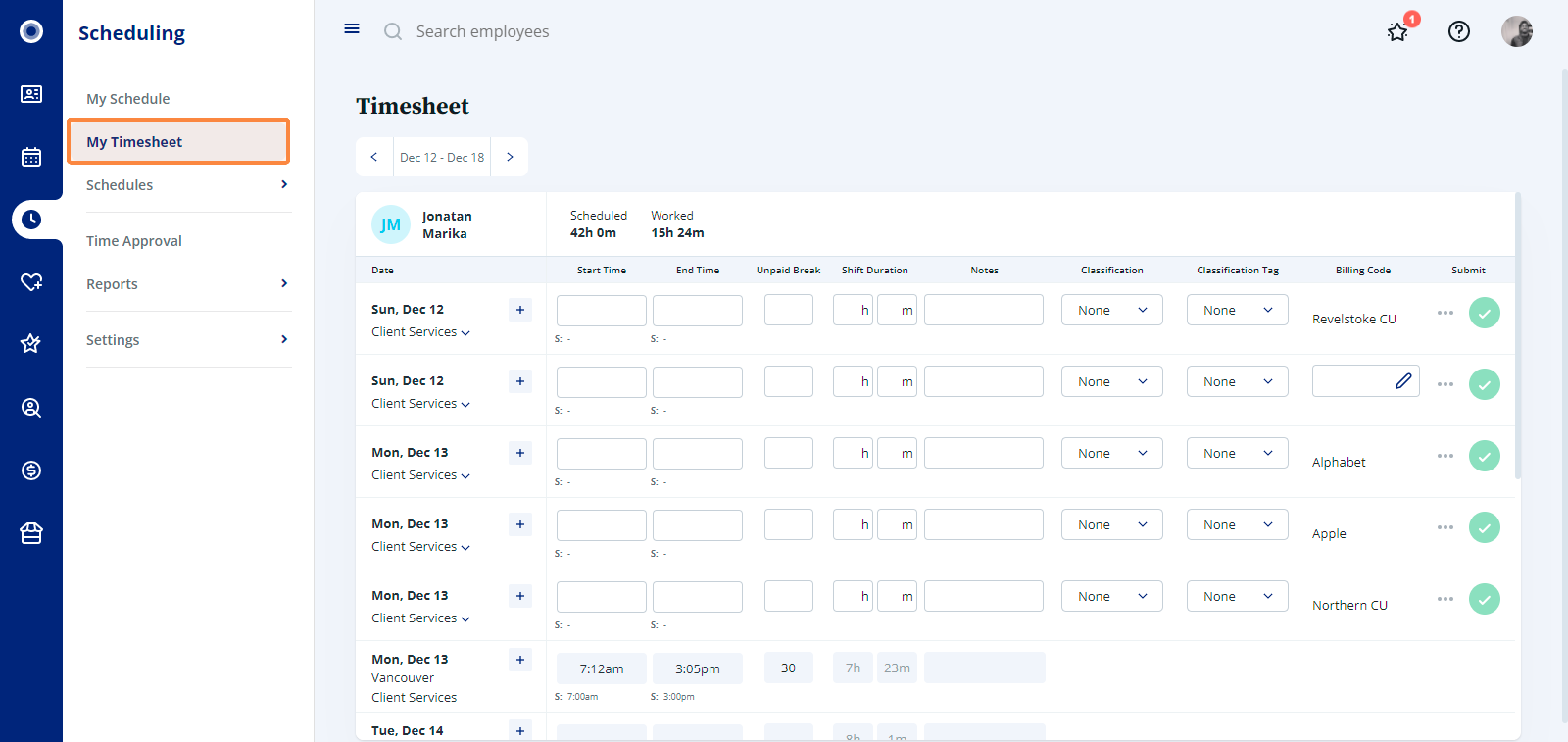Add entry plus for first Sun, Dec 12 row

point(520,310)
